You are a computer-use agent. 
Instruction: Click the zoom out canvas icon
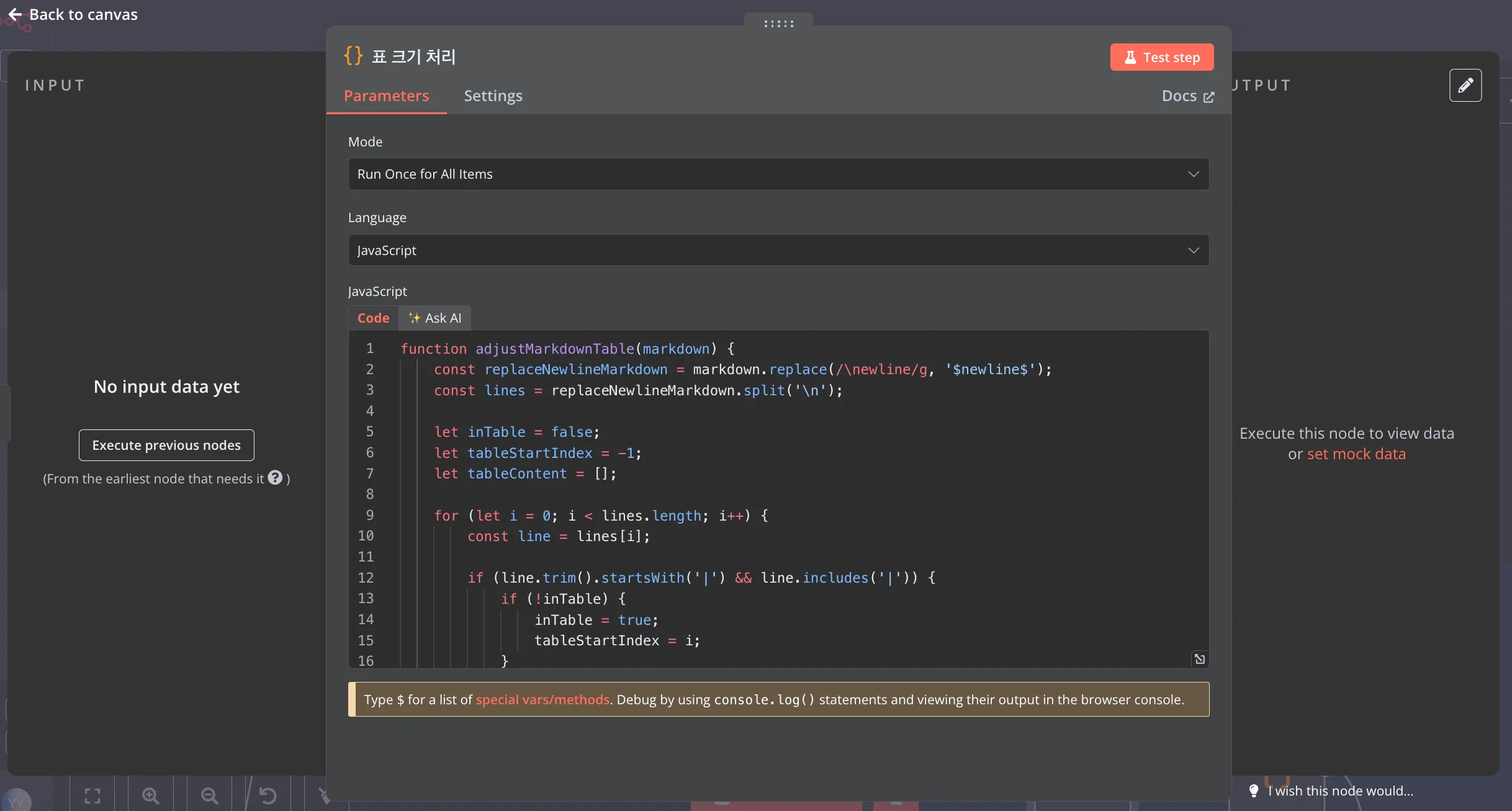[x=209, y=795]
